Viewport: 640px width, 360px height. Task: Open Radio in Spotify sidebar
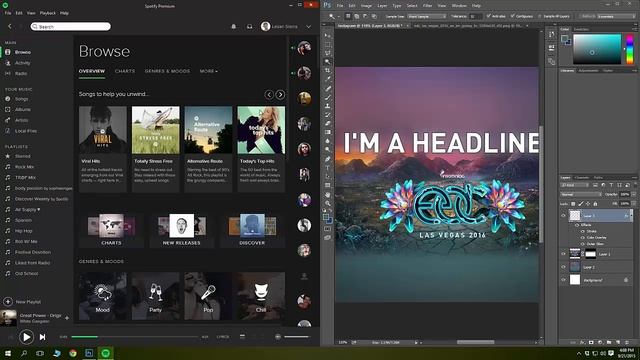21,73
